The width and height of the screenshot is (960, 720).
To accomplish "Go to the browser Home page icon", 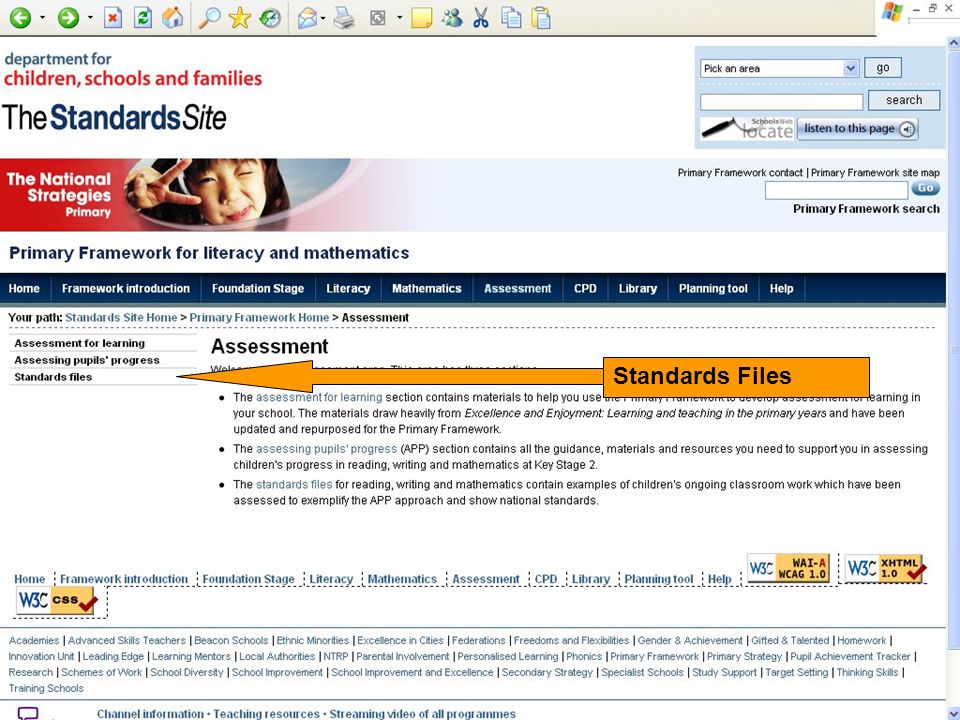I will point(173,18).
